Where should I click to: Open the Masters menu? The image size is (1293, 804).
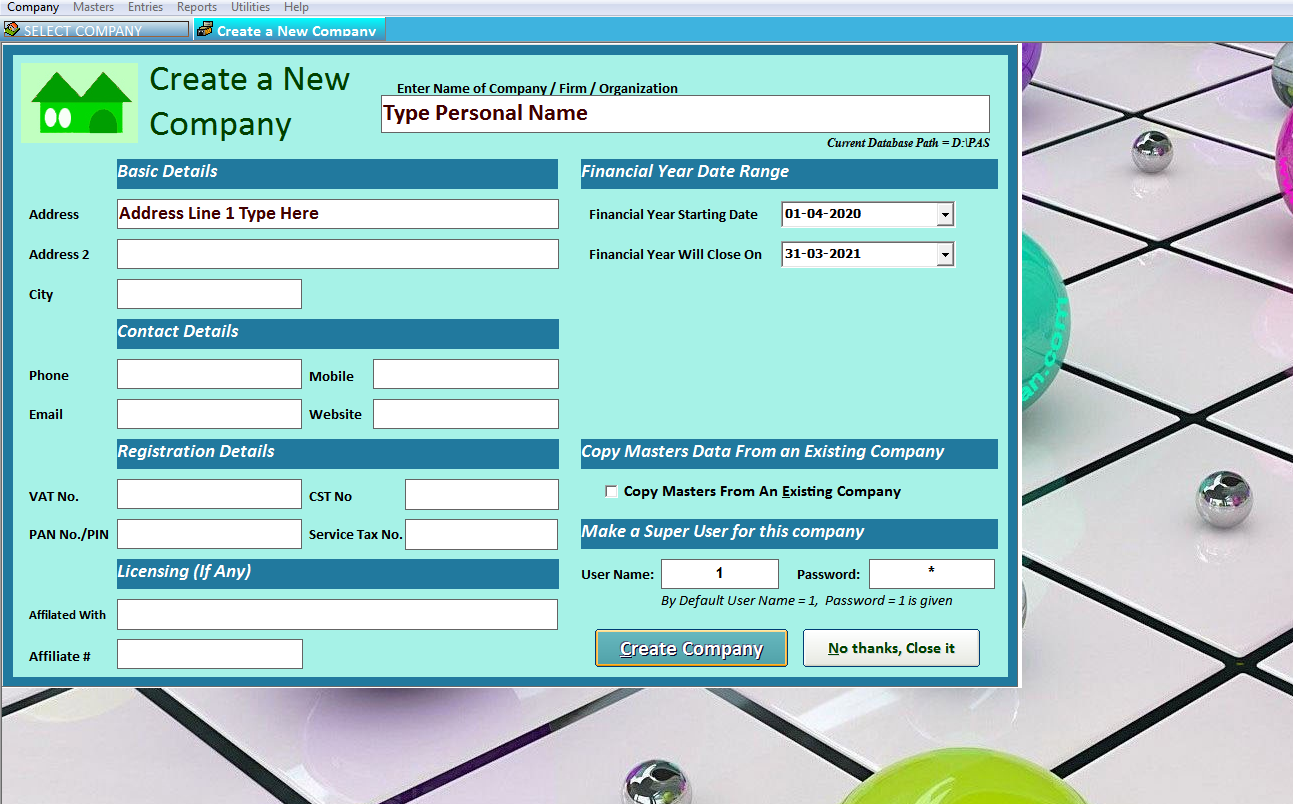pos(93,7)
